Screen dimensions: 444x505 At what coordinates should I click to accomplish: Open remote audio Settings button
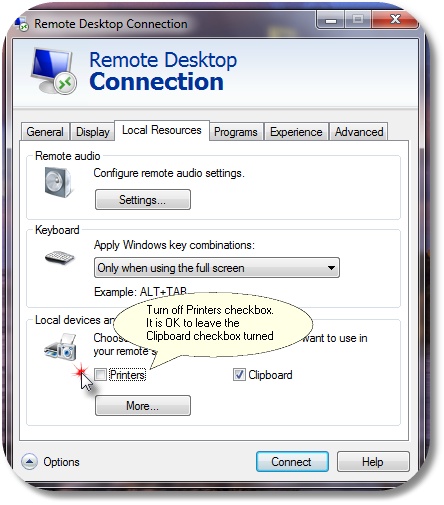[x=143, y=200]
